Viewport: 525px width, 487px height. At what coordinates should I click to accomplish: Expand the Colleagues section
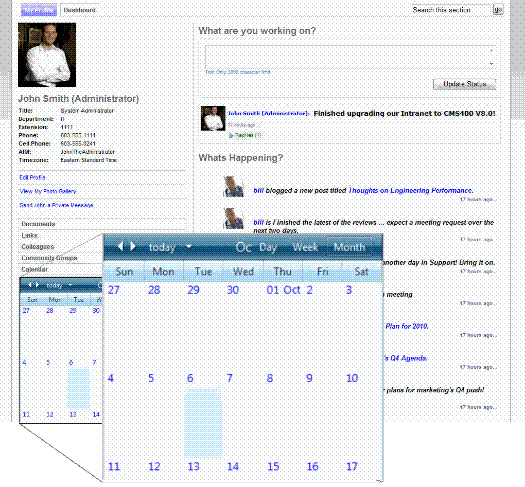click(x=38, y=247)
